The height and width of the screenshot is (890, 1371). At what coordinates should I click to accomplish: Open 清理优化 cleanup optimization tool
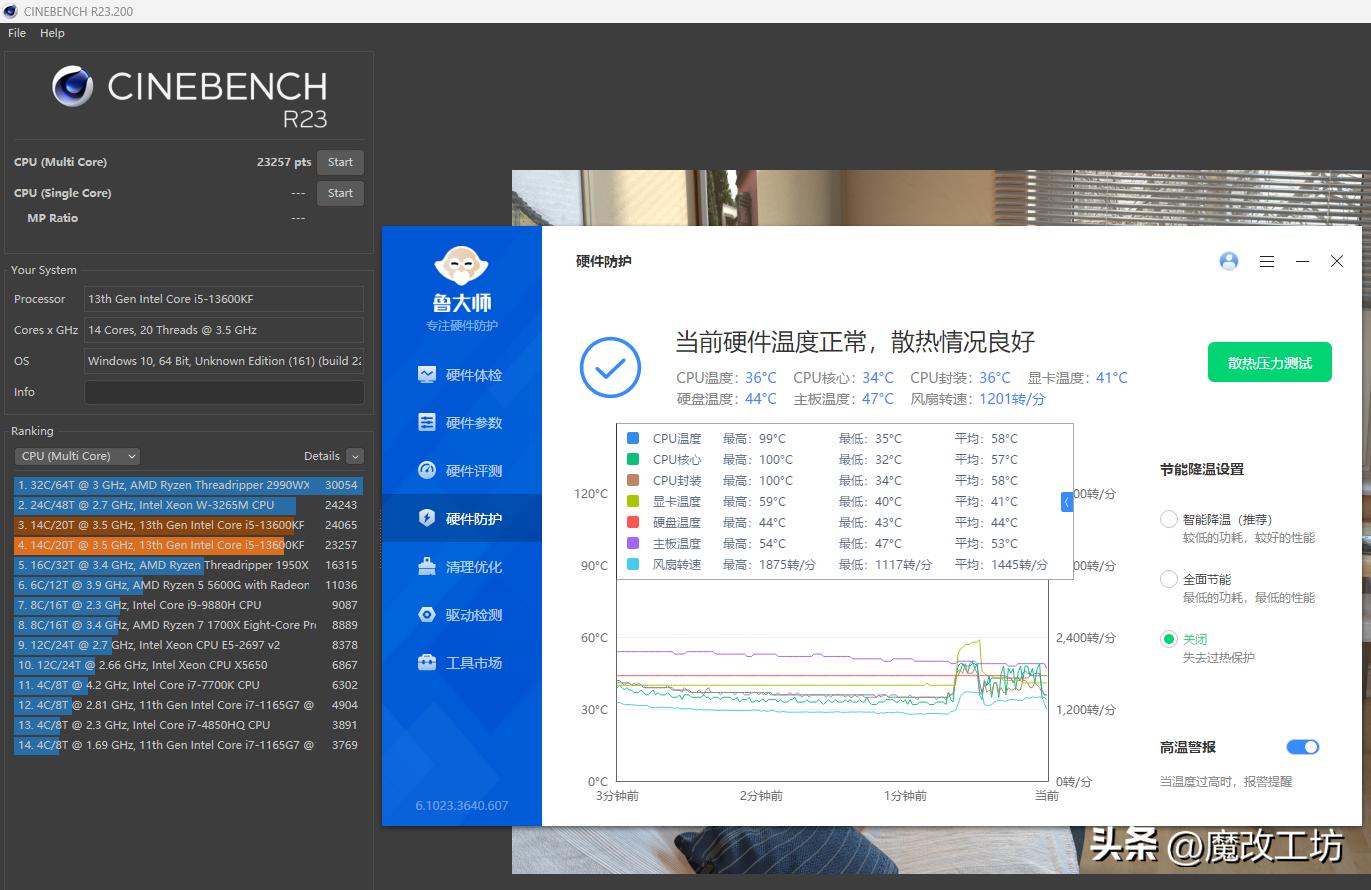[x=461, y=566]
